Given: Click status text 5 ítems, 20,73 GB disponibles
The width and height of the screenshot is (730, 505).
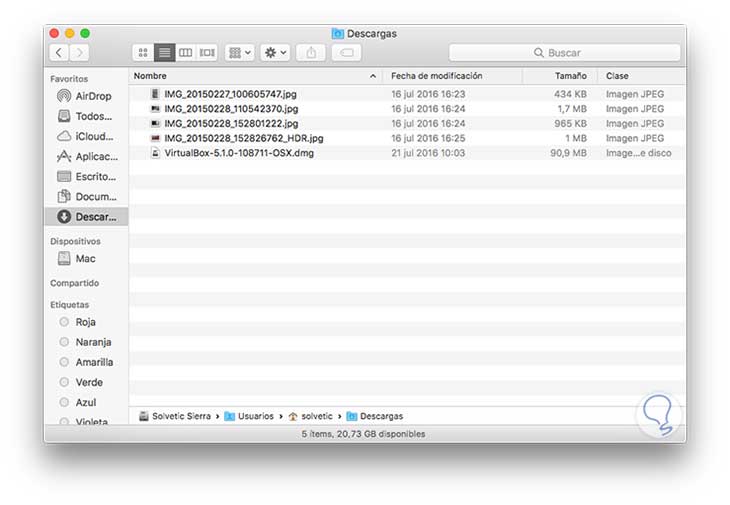Looking at the screenshot, I should [363, 434].
